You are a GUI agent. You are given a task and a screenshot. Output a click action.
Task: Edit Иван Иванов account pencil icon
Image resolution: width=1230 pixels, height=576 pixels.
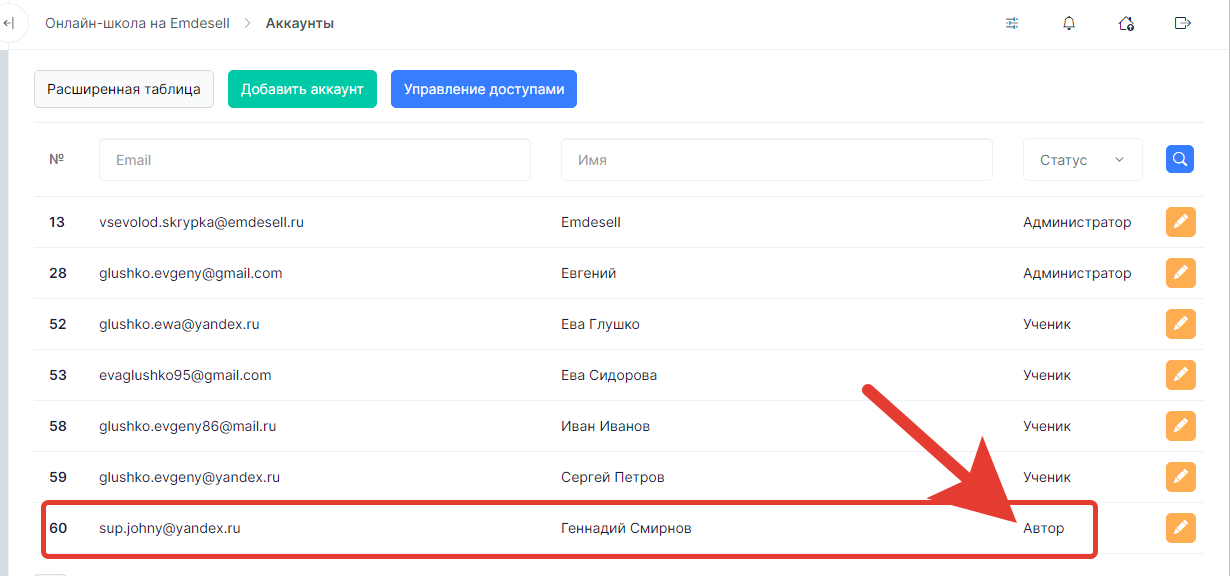pos(1181,426)
